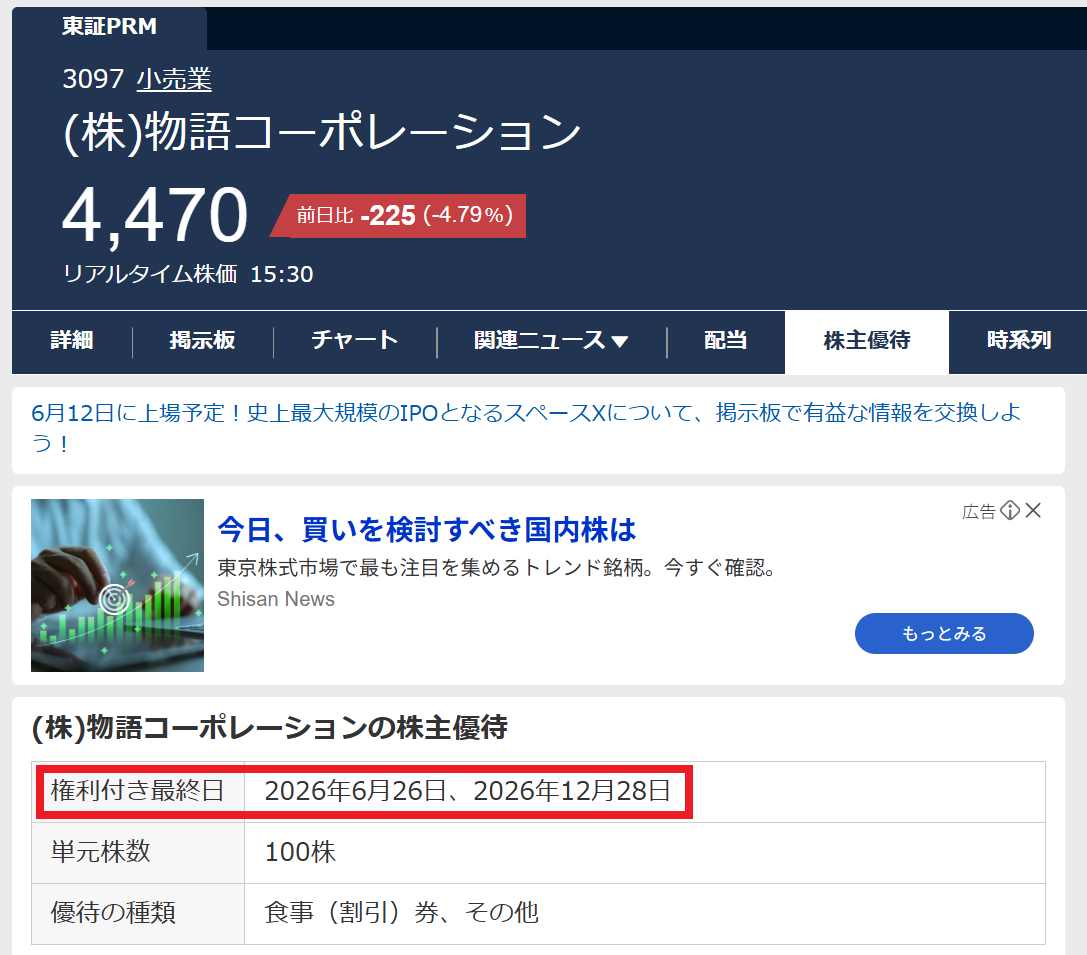Click the 小売業 sector link
This screenshot has height=955, width=1087.
pyautogui.click(x=174, y=79)
